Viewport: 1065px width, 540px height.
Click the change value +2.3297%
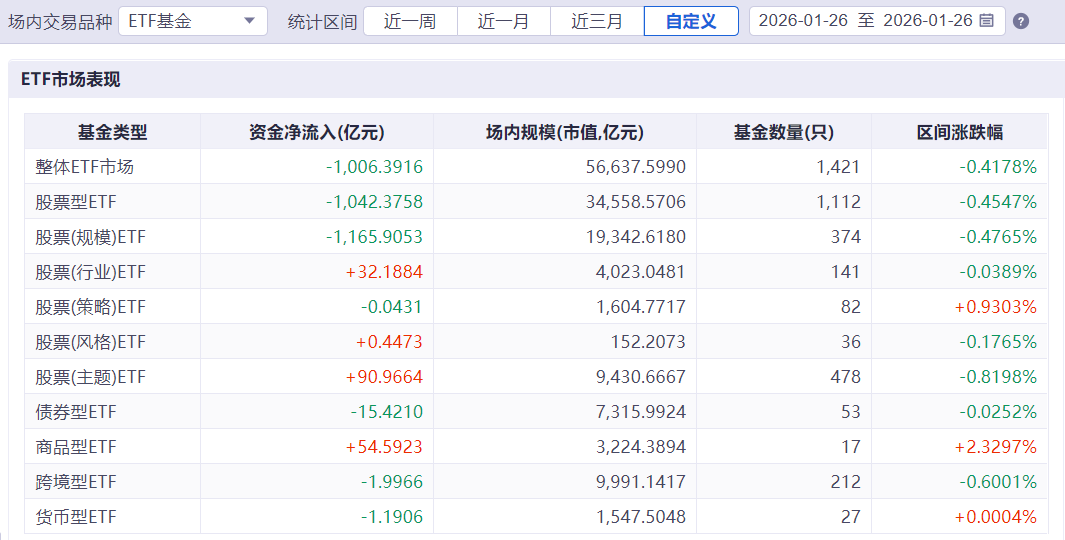pyautogui.click(x=996, y=447)
